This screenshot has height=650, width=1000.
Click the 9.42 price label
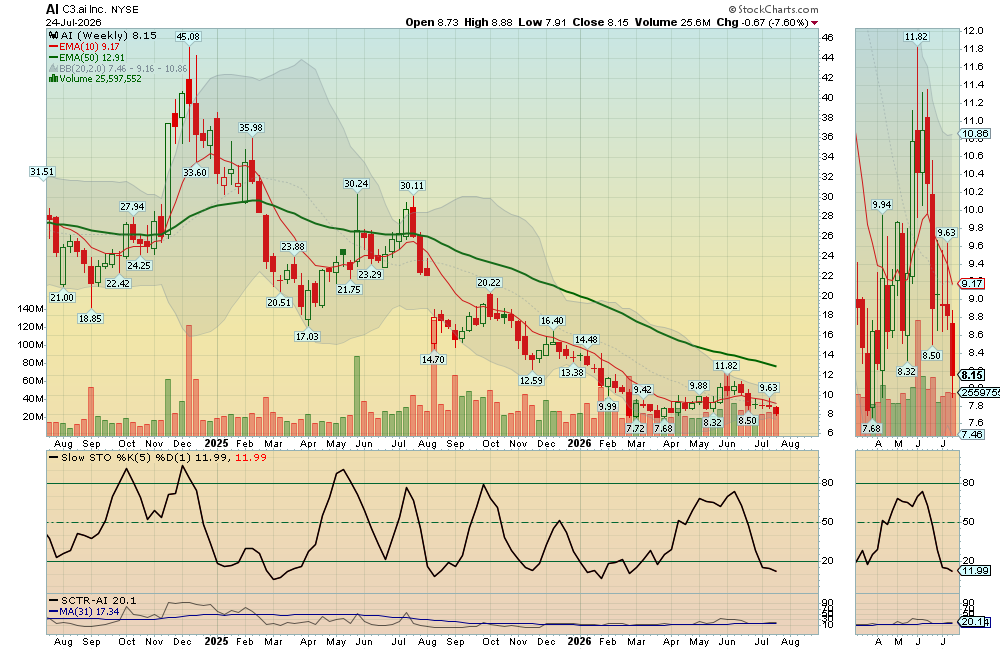pos(643,390)
